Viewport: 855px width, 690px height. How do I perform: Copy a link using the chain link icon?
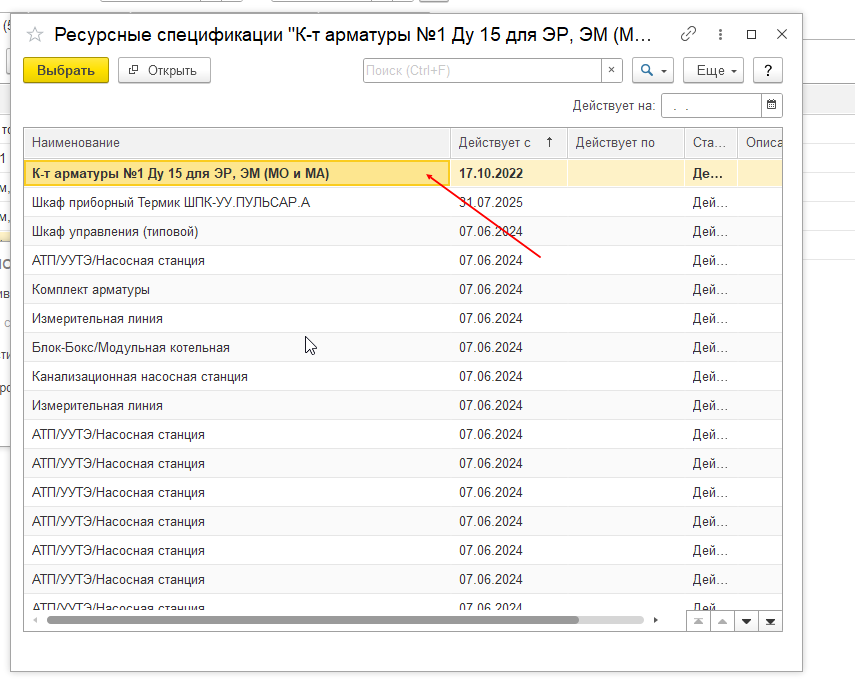click(x=688, y=34)
